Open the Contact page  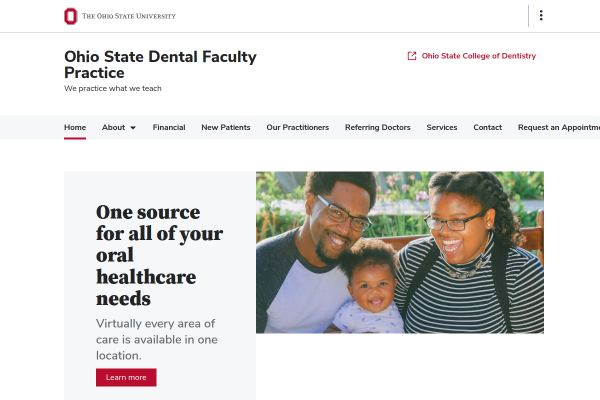pos(488,128)
